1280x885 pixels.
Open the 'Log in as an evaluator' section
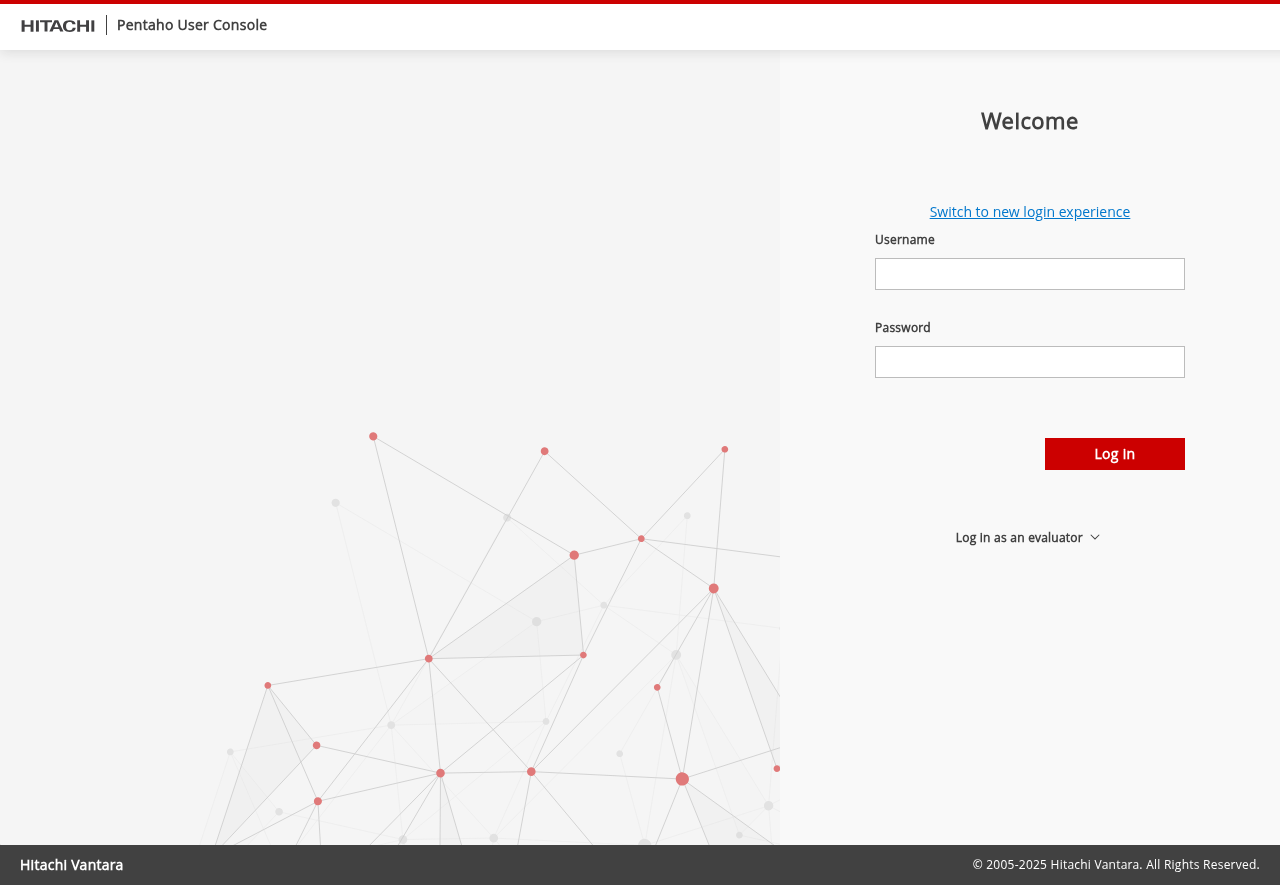[x=1019, y=537]
